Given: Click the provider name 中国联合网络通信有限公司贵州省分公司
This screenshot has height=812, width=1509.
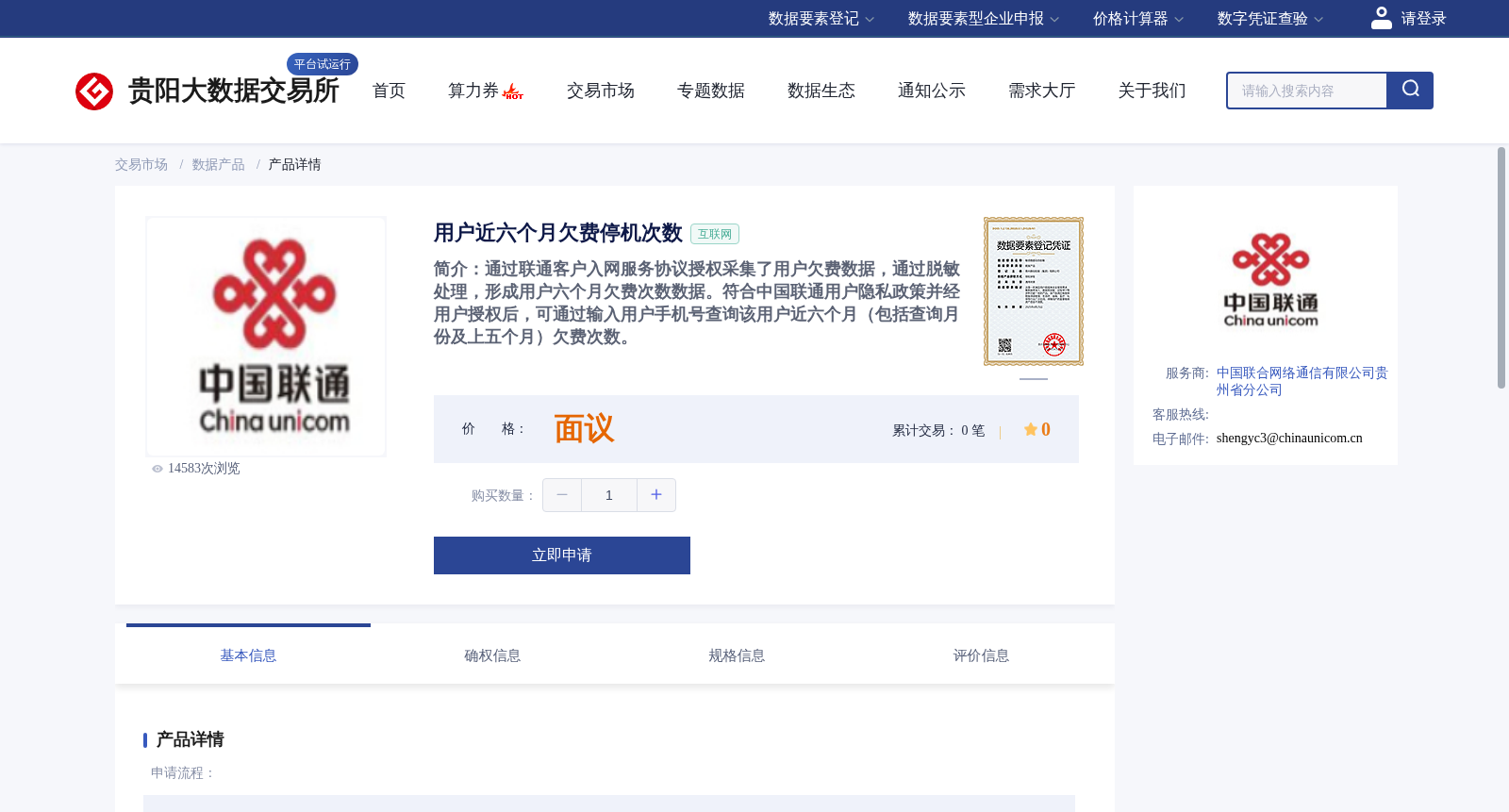Looking at the screenshot, I should point(1302,381).
